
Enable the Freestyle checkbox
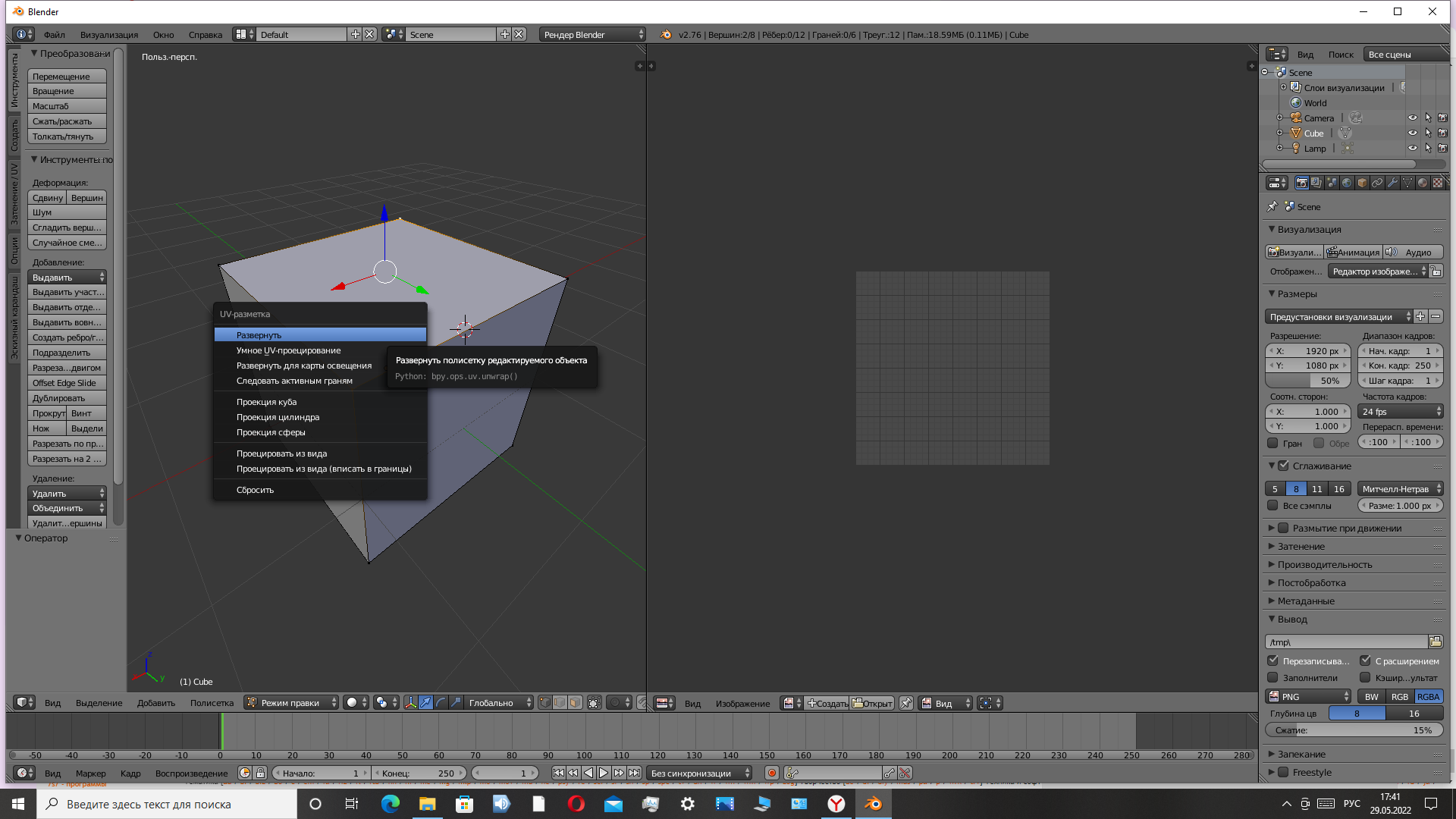[x=1283, y=772]
